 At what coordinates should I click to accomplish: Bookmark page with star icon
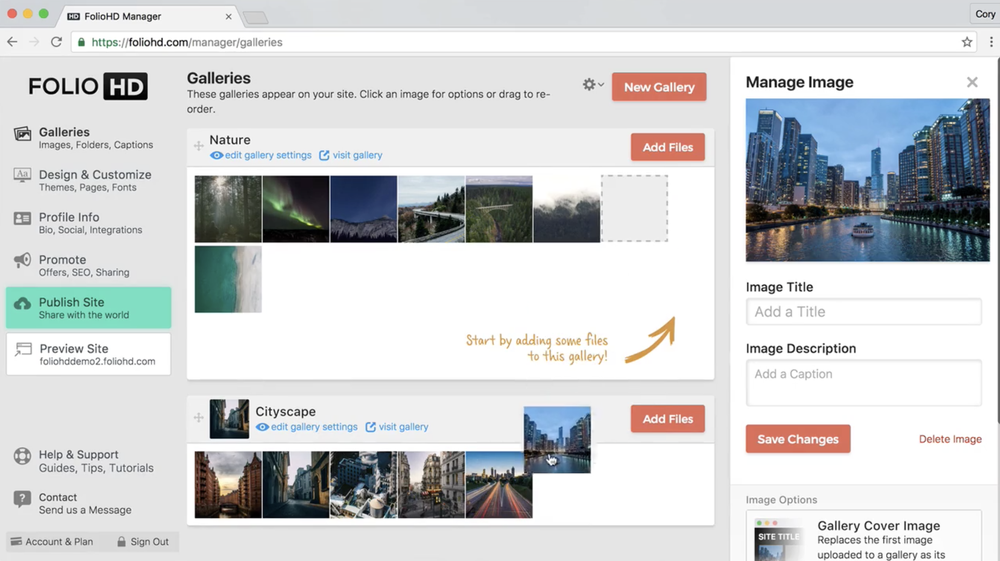[x=967, y=42]
